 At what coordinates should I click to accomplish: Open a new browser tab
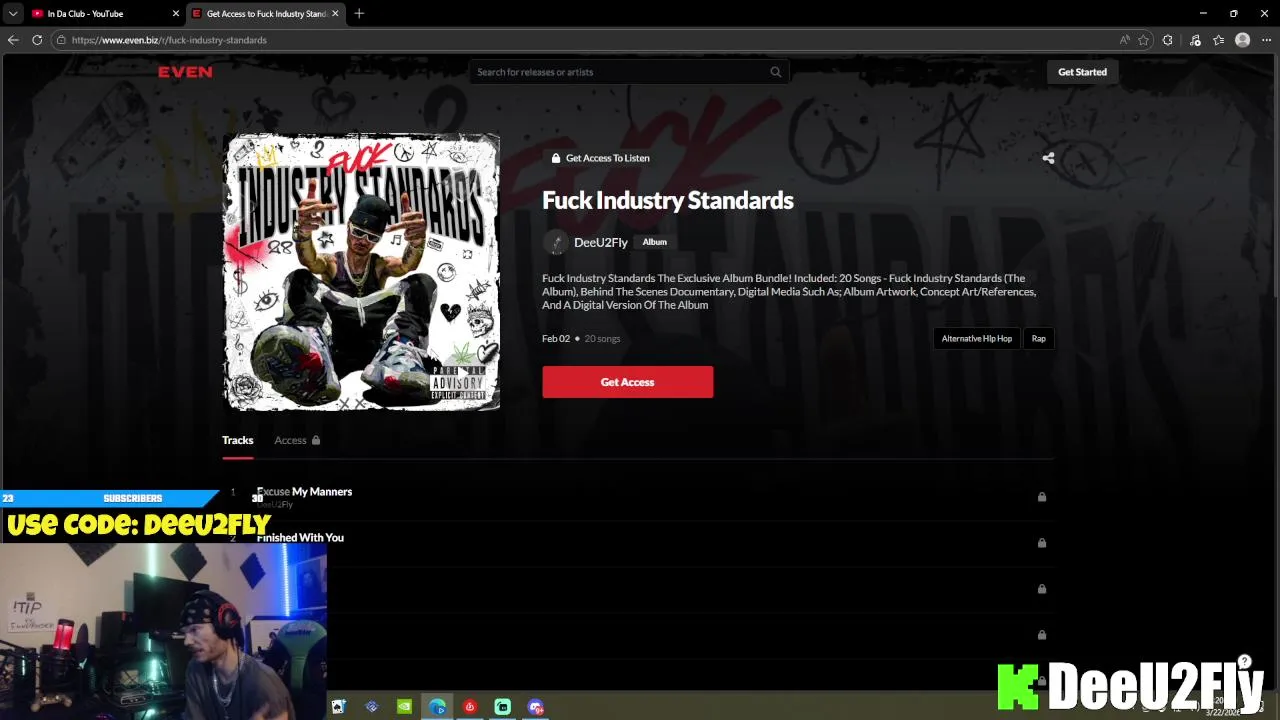click(x=359, y=13)
